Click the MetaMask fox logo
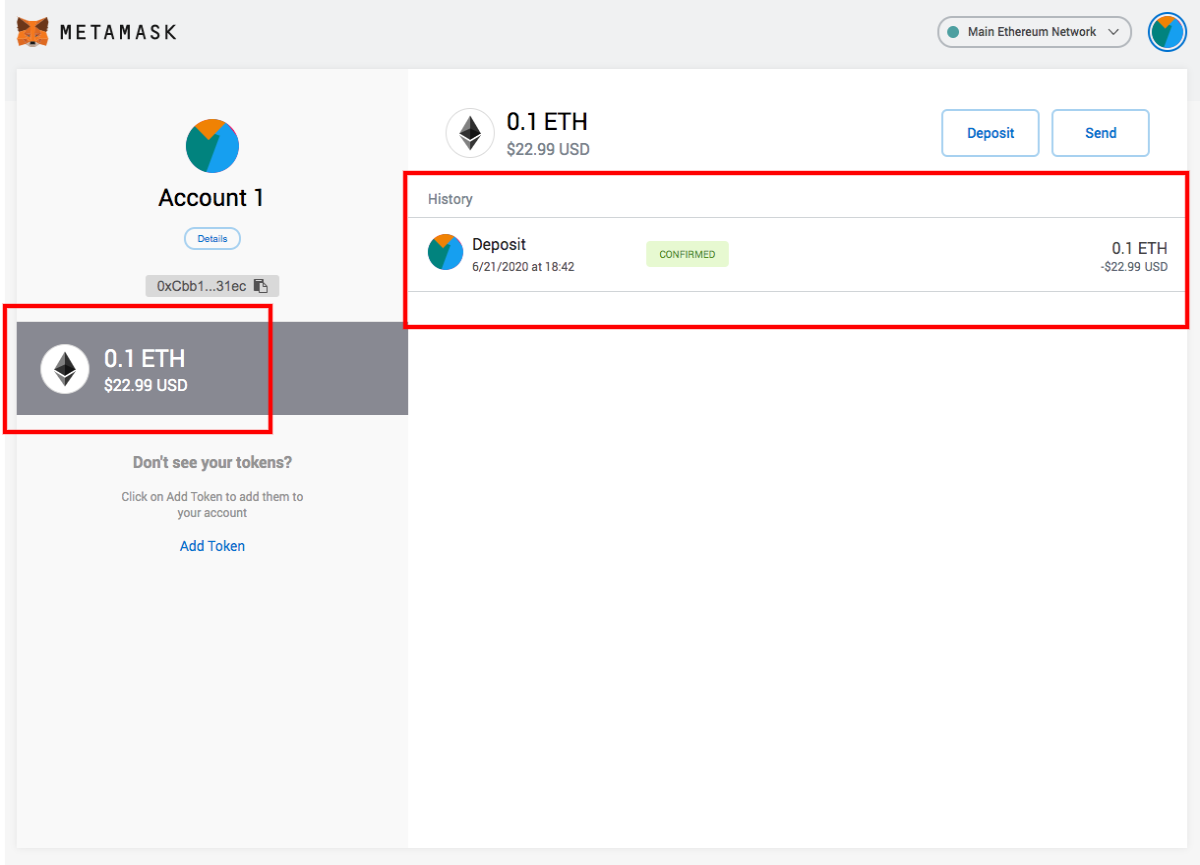Viewport: 1200px width, 865px height. pos(33,31)
